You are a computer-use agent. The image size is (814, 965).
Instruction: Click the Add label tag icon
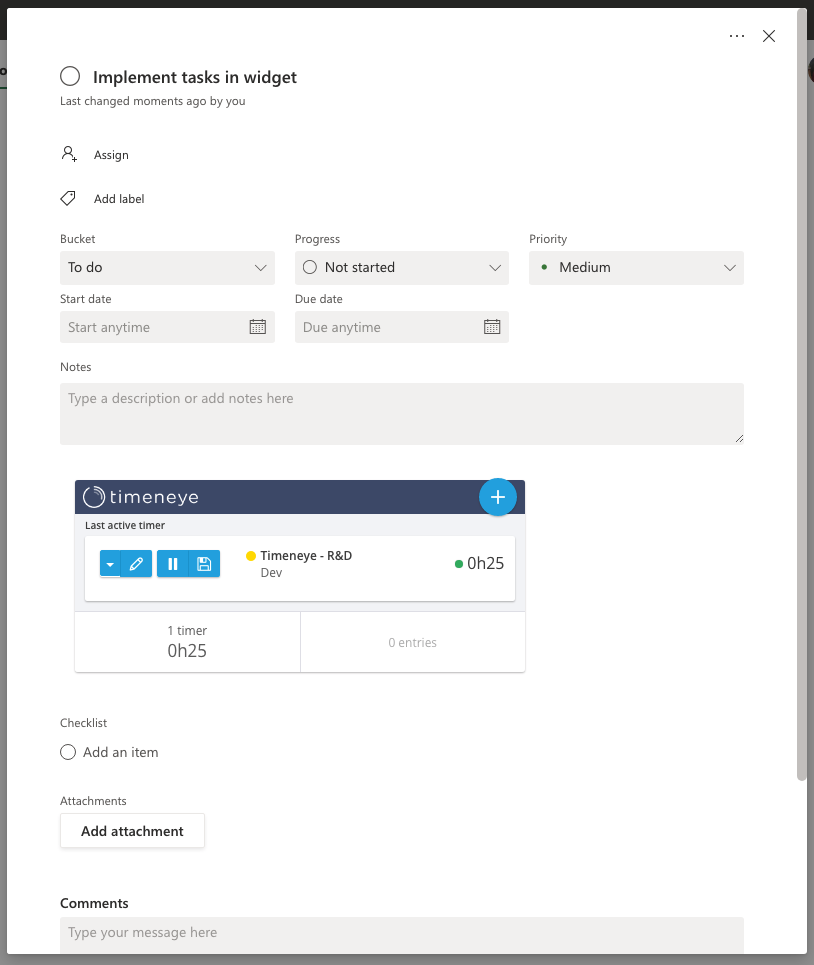67,197
